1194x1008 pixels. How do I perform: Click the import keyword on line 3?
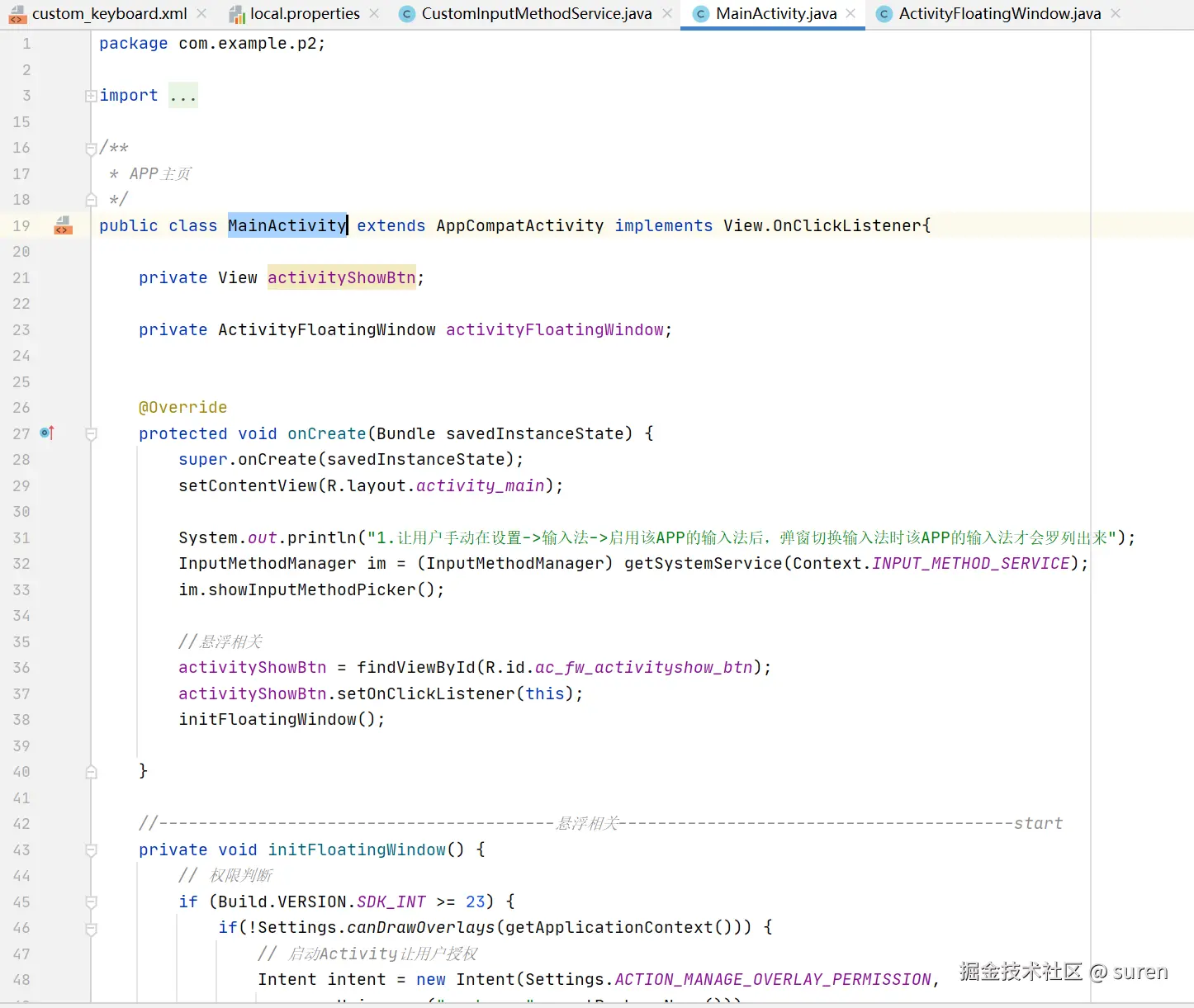[129, 95]
